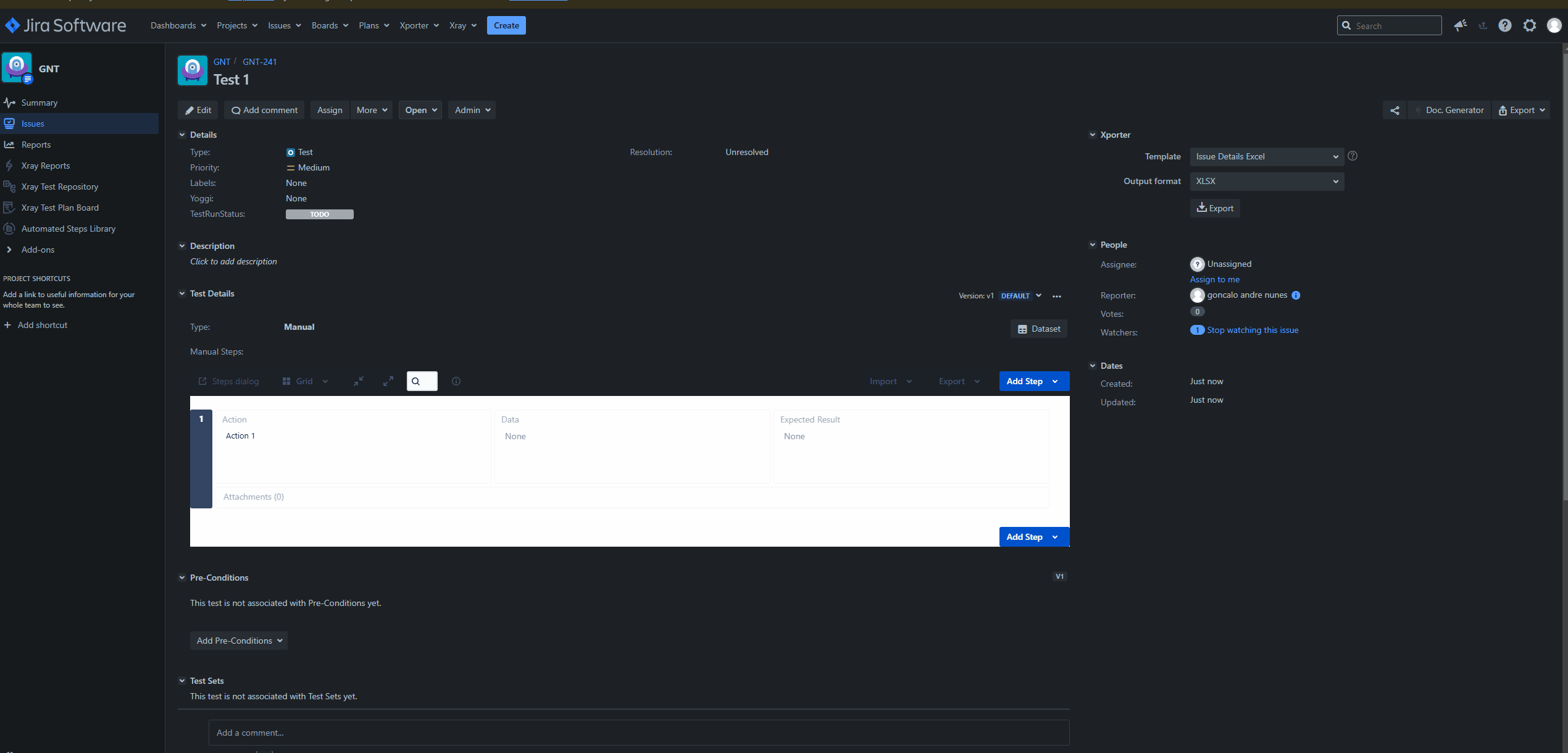Expand the Add Pre-Conditions dropdown
1568x753 pixels.
239,641
